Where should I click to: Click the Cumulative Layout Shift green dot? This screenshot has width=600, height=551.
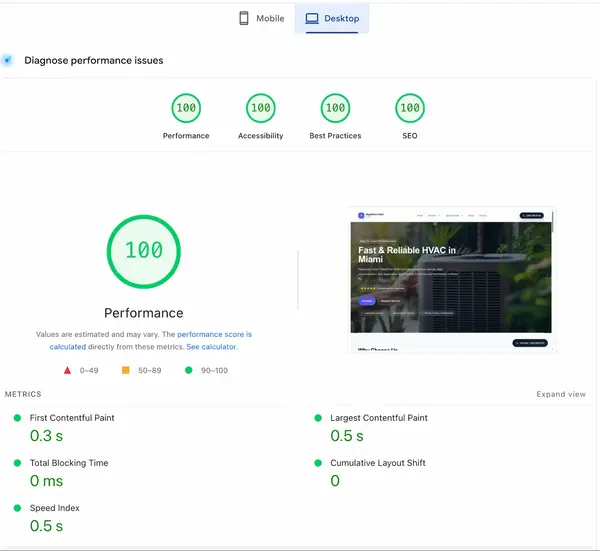click(x=318, y=463)
